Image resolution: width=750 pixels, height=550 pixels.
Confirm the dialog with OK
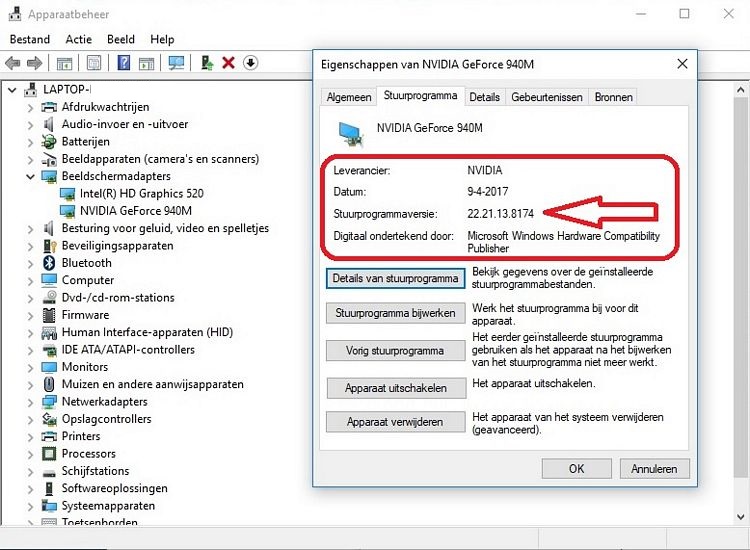click(576, 469)
